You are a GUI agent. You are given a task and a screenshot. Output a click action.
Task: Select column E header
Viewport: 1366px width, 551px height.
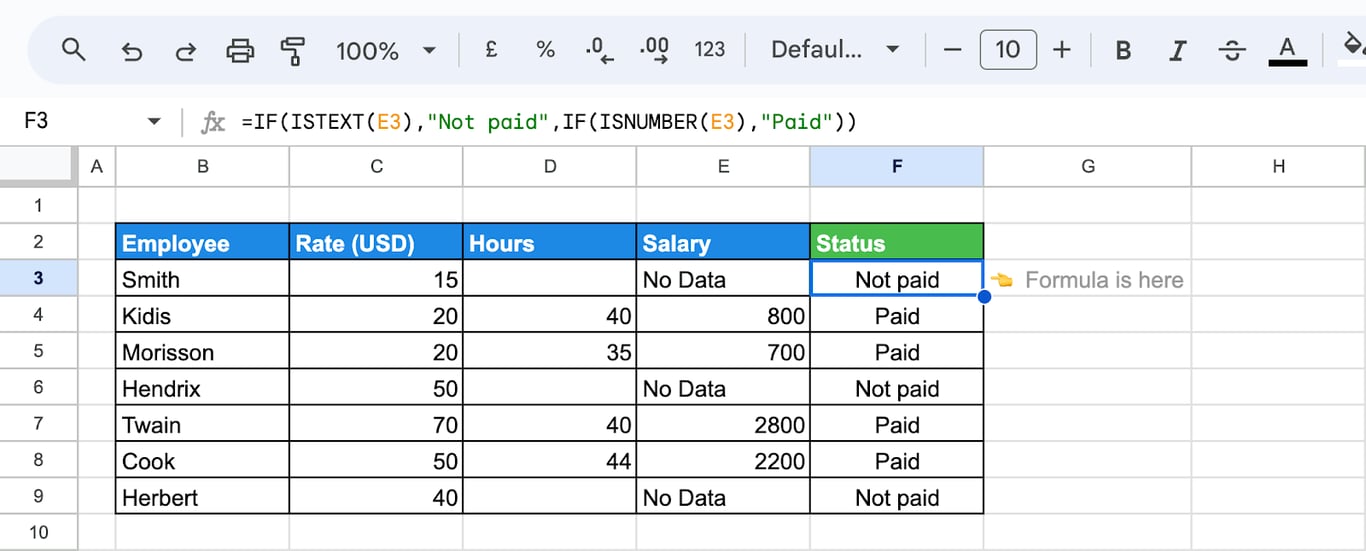(x=723, y=167)
